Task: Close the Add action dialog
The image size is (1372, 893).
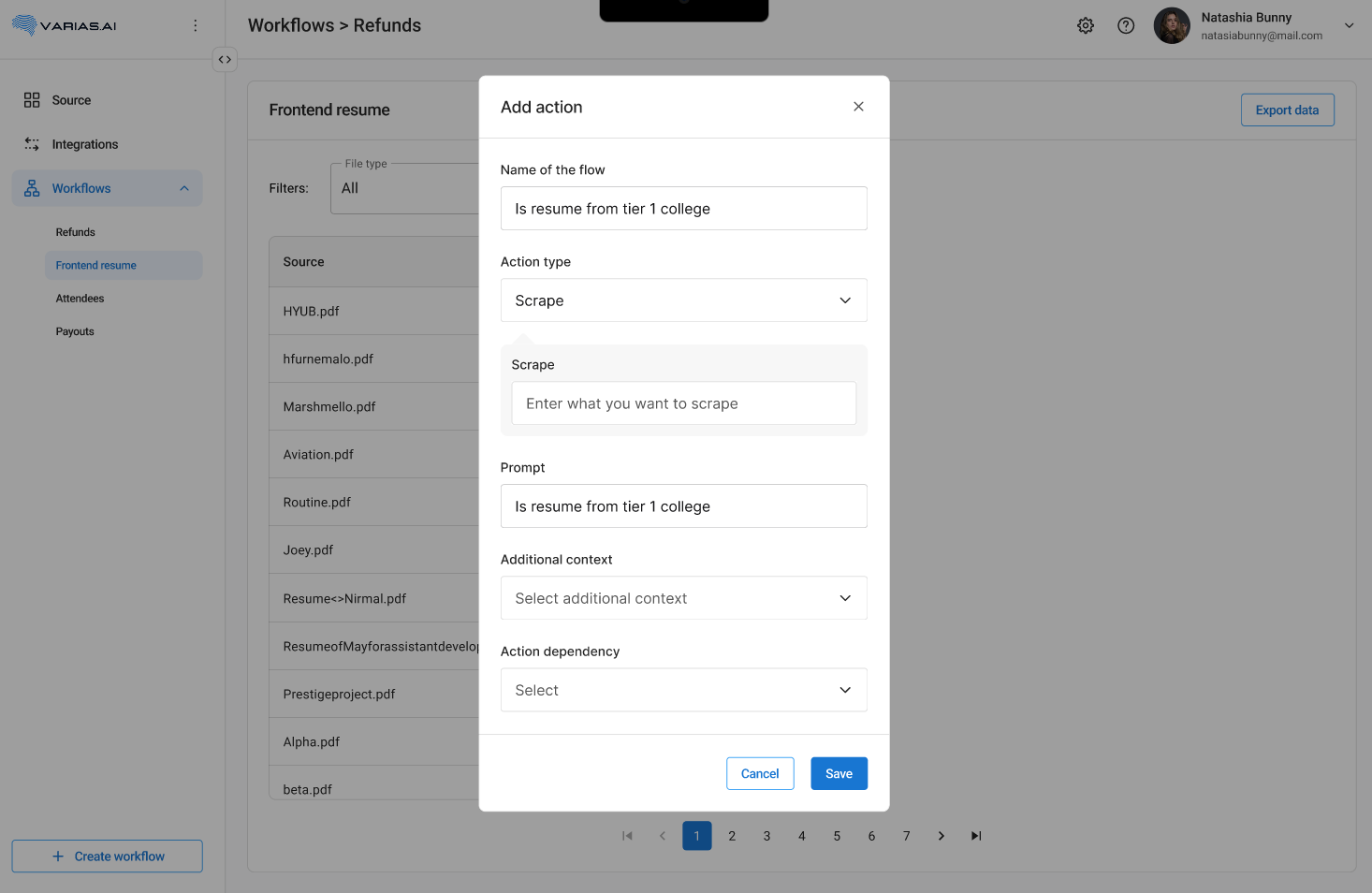Action: (858, 107)
